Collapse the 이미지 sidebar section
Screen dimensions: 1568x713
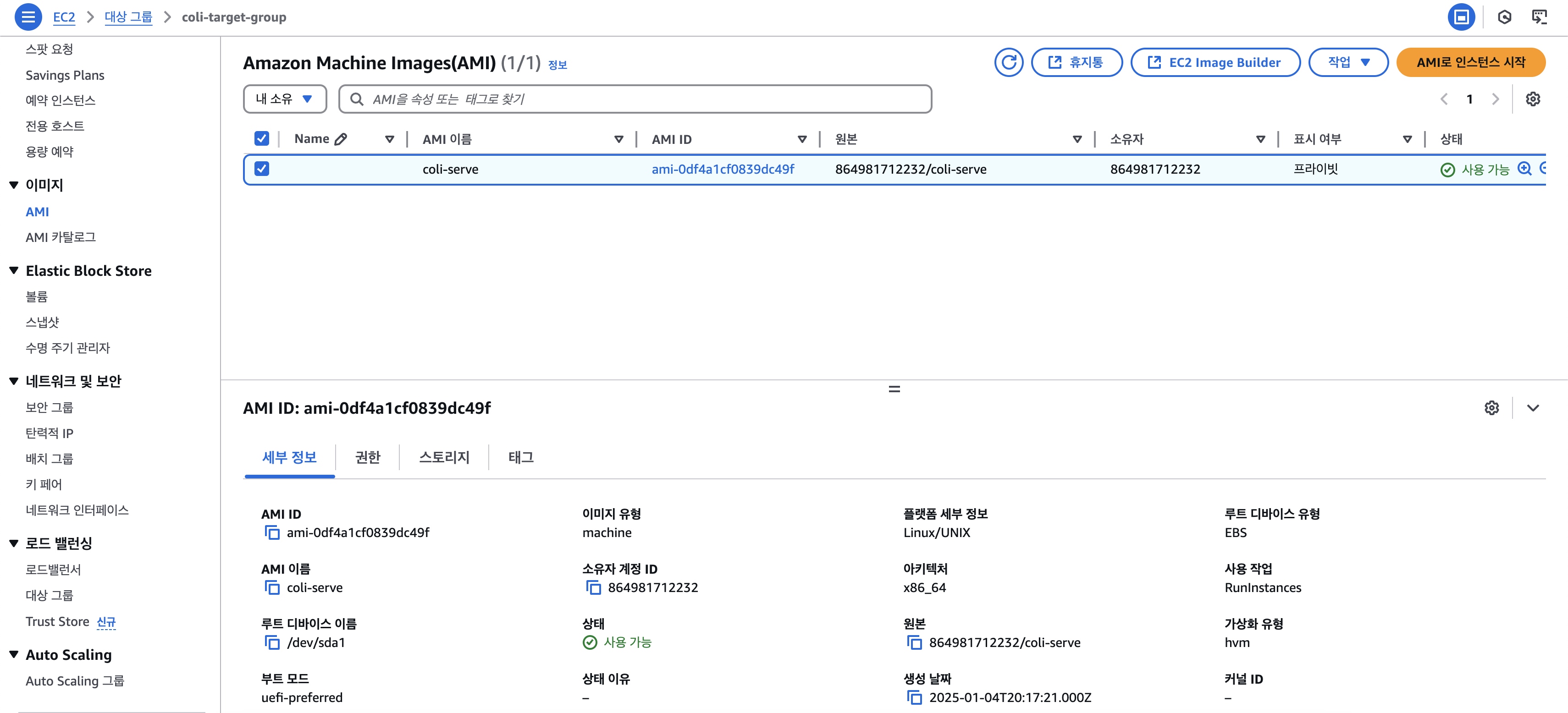(14, 185)
